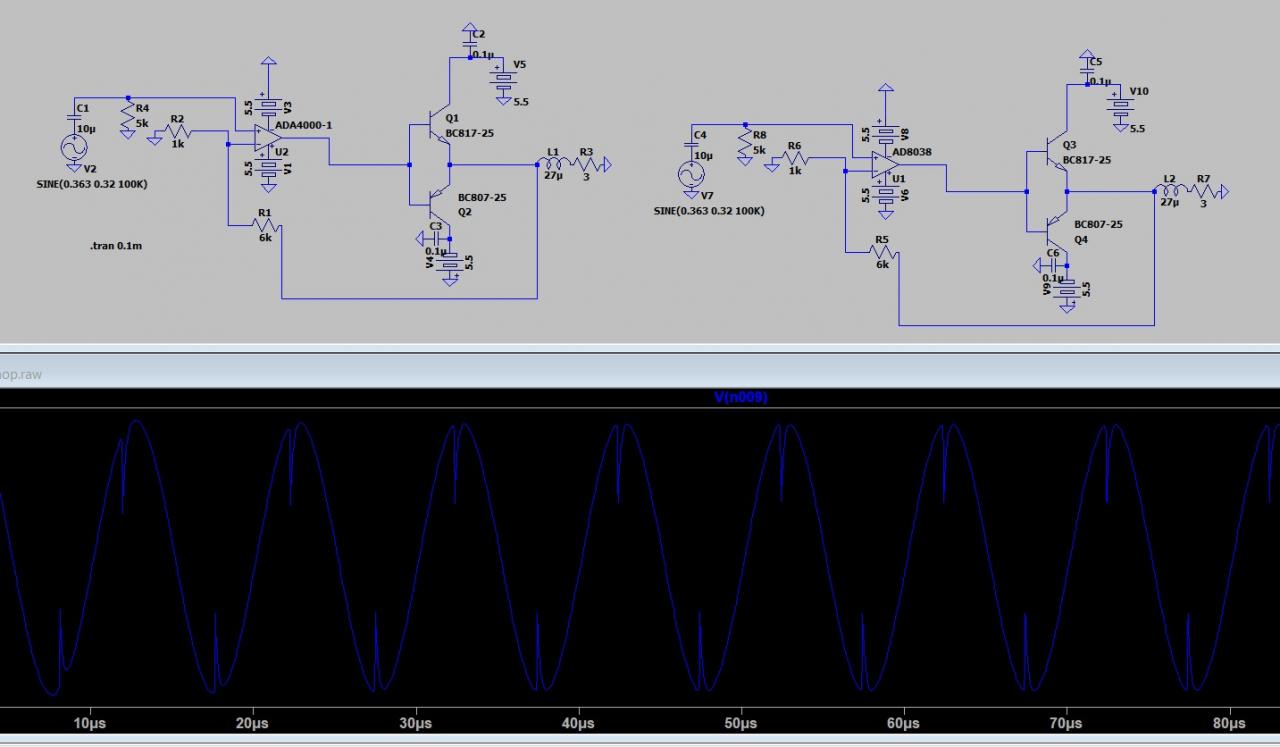Click the 10µs time axis label
Screen dimensions: 1280x747
tap(89, 723)
